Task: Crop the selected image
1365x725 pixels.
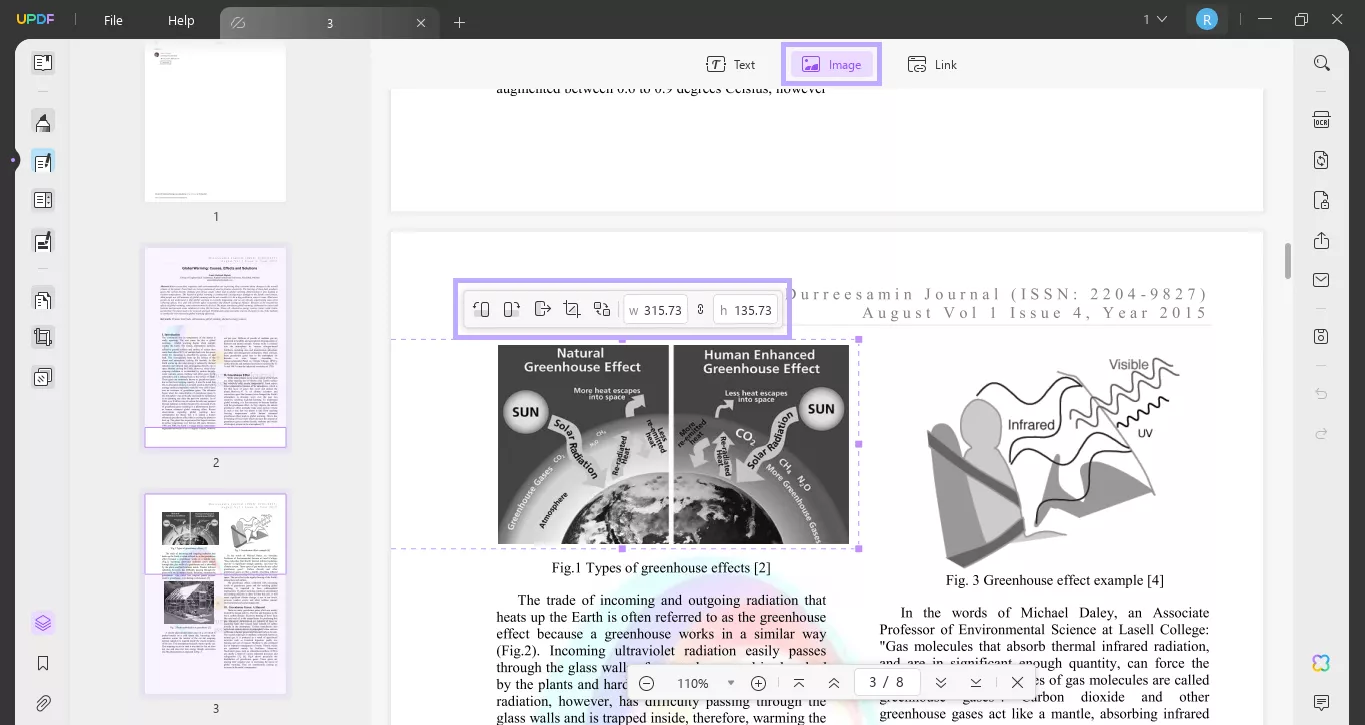Action: (572, 310)
